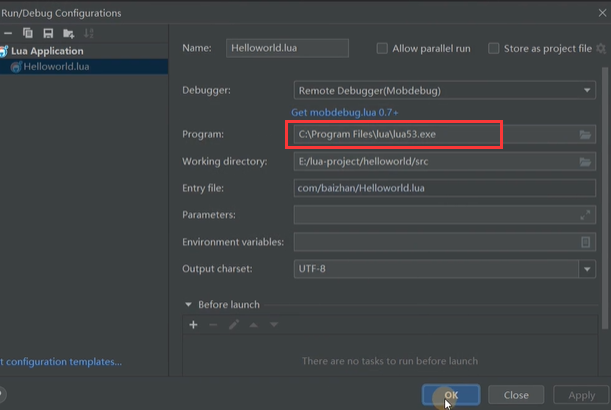Screen dimensions: 611x410
Task: Focus the Entry file field
Action: pos(445,188)
